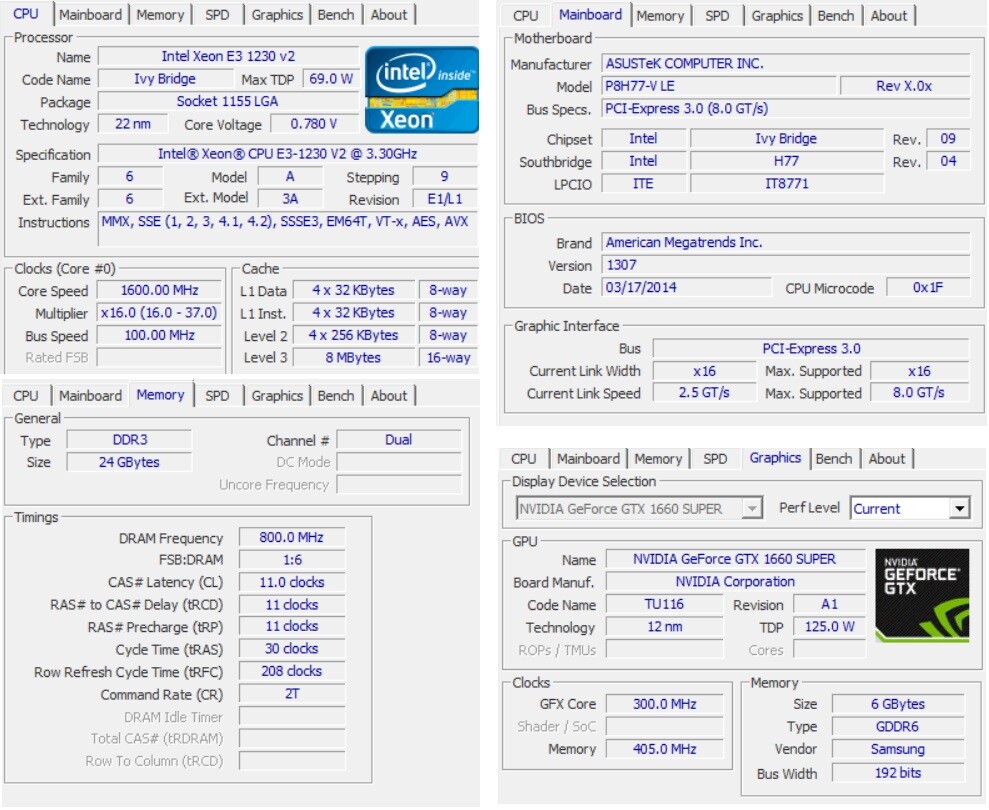
Task: Click the Core Voltage 0.780 V value
Action: pyautogui.click(x=313, y=124)
